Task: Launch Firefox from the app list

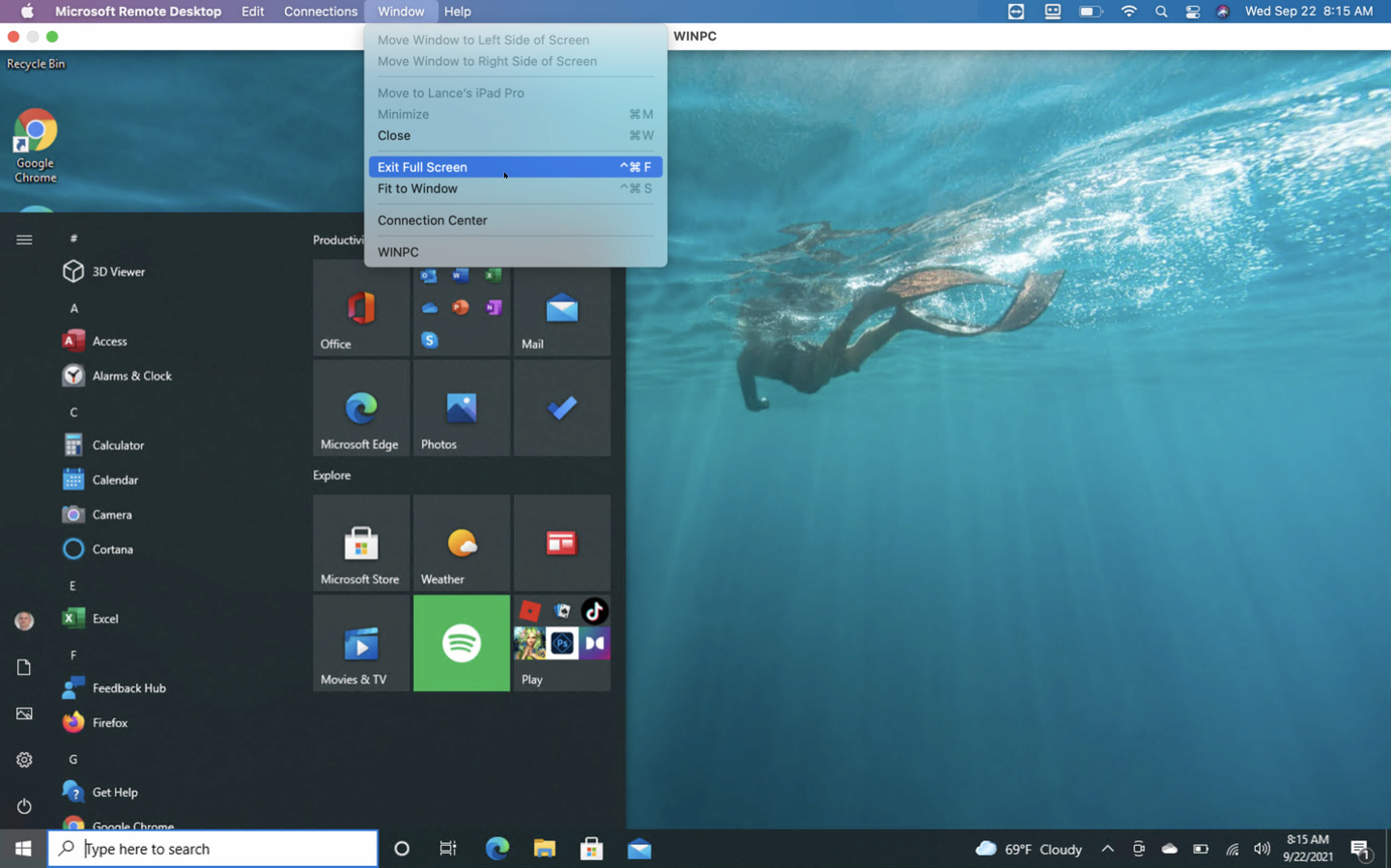Action: click(x=95, y=723)
